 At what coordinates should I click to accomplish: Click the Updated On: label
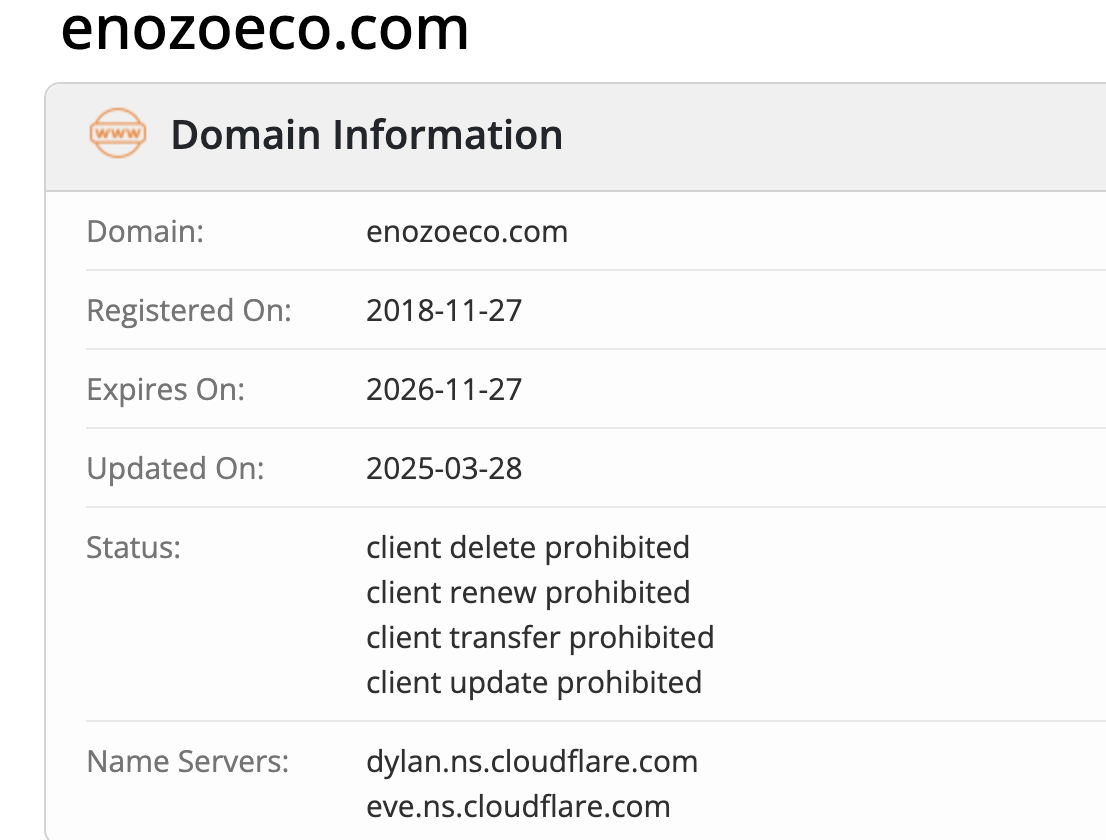pos(176,468)
